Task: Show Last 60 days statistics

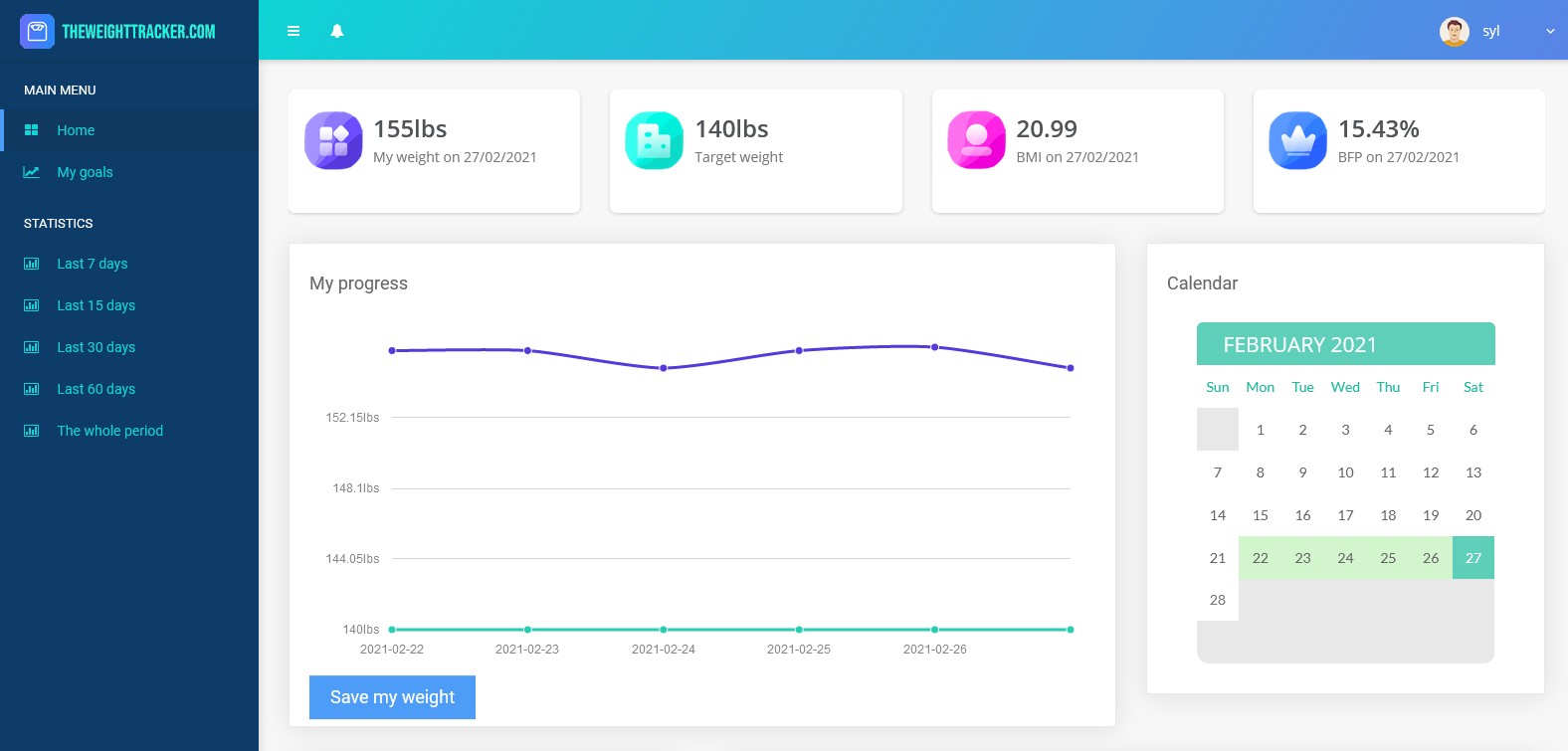Action: [x=96, y=389]
